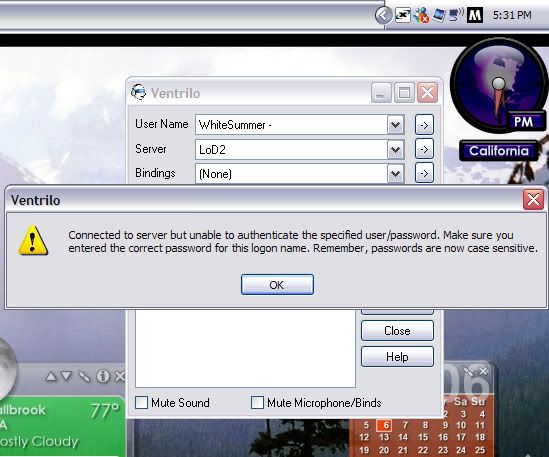The image size is (549, 457).
Task: Click the wireless network monitor tray icon
Action: pyautogui.click(x=456, y=15)
